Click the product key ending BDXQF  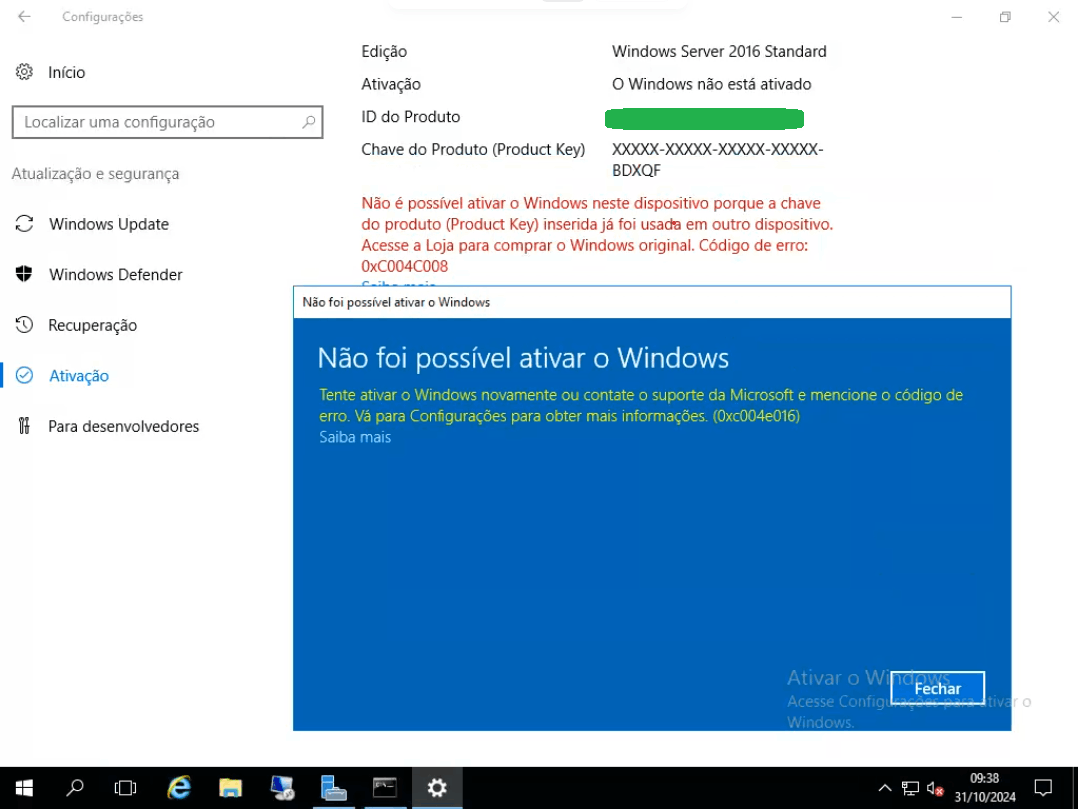pyautogui.click(x=717, y=159)
